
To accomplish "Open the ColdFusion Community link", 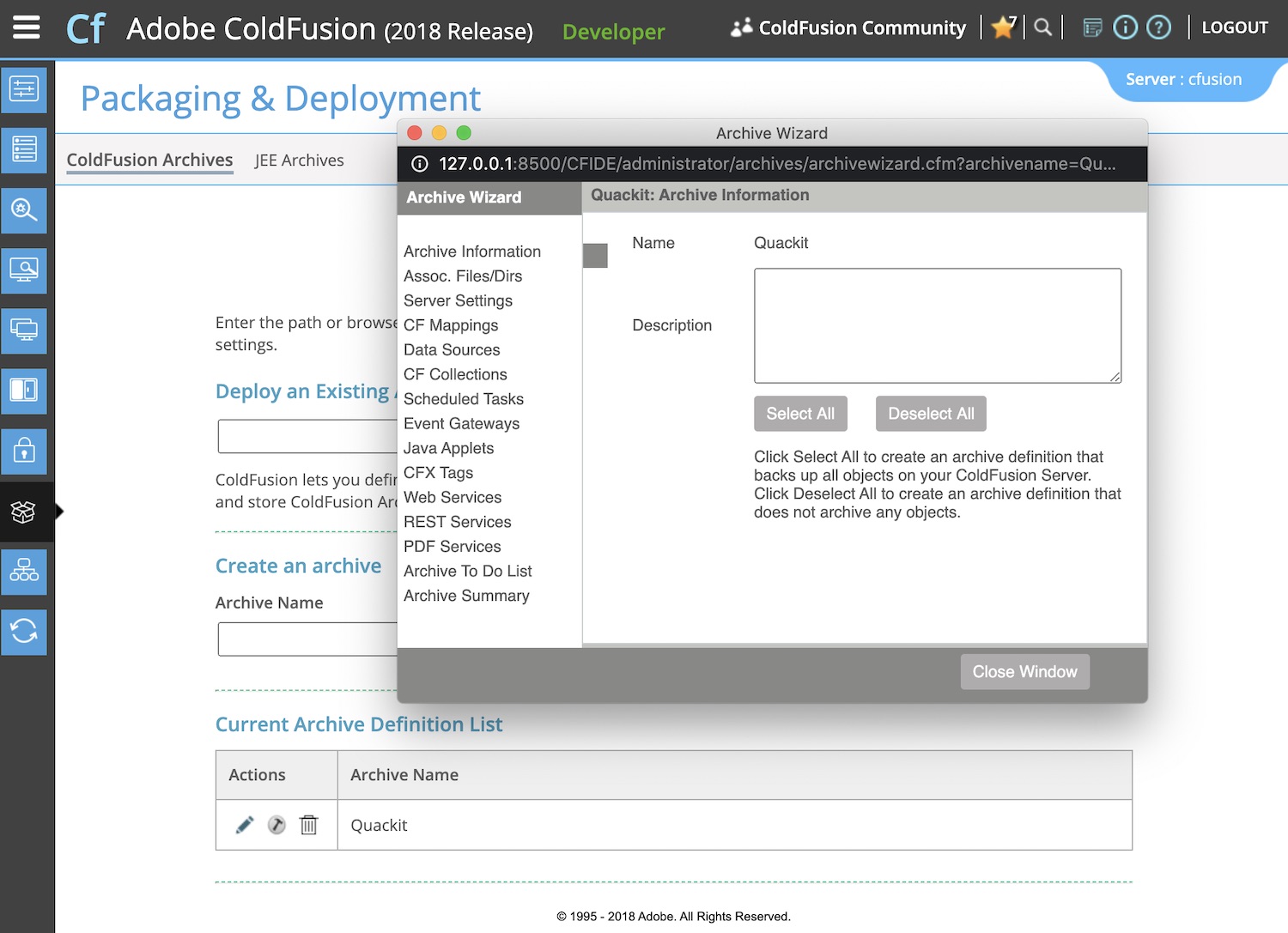I will pos(848,28).
